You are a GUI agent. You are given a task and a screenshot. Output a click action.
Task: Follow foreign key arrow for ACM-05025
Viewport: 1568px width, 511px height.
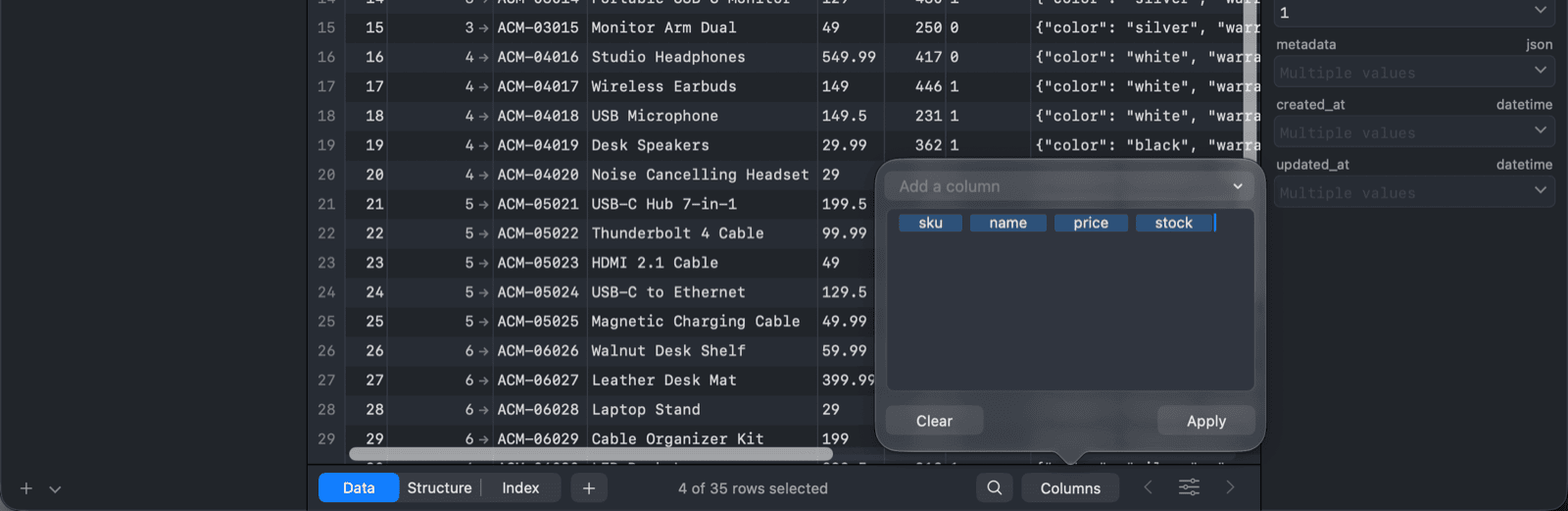(x=483, y=322)
